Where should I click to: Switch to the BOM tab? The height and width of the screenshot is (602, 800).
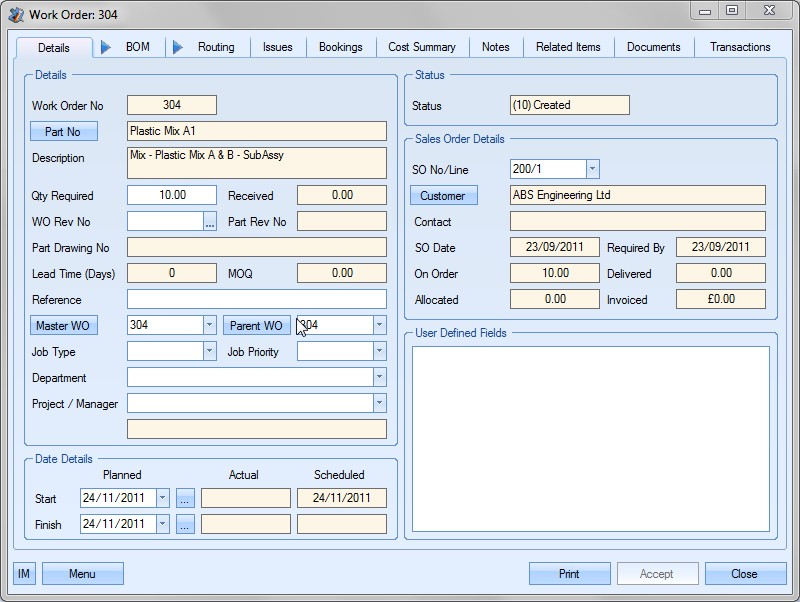(x=137, y=47)
